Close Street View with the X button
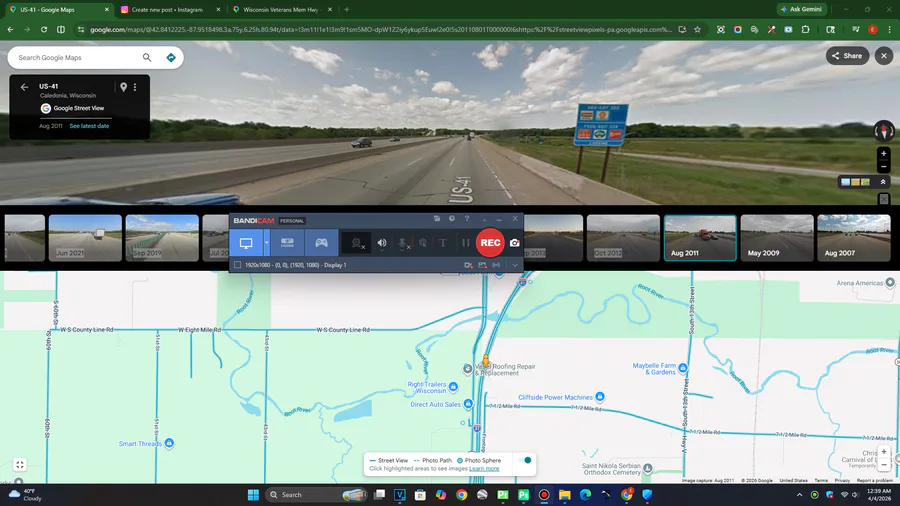900x506 pixels. pos(884,56)
